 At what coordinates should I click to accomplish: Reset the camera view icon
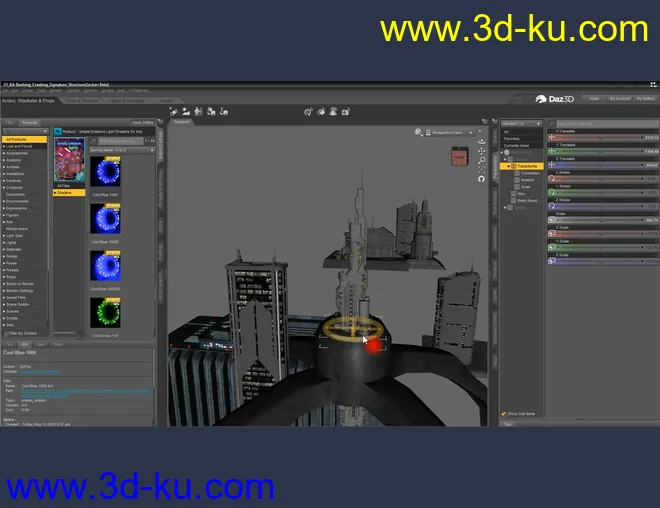pos(482,178)
